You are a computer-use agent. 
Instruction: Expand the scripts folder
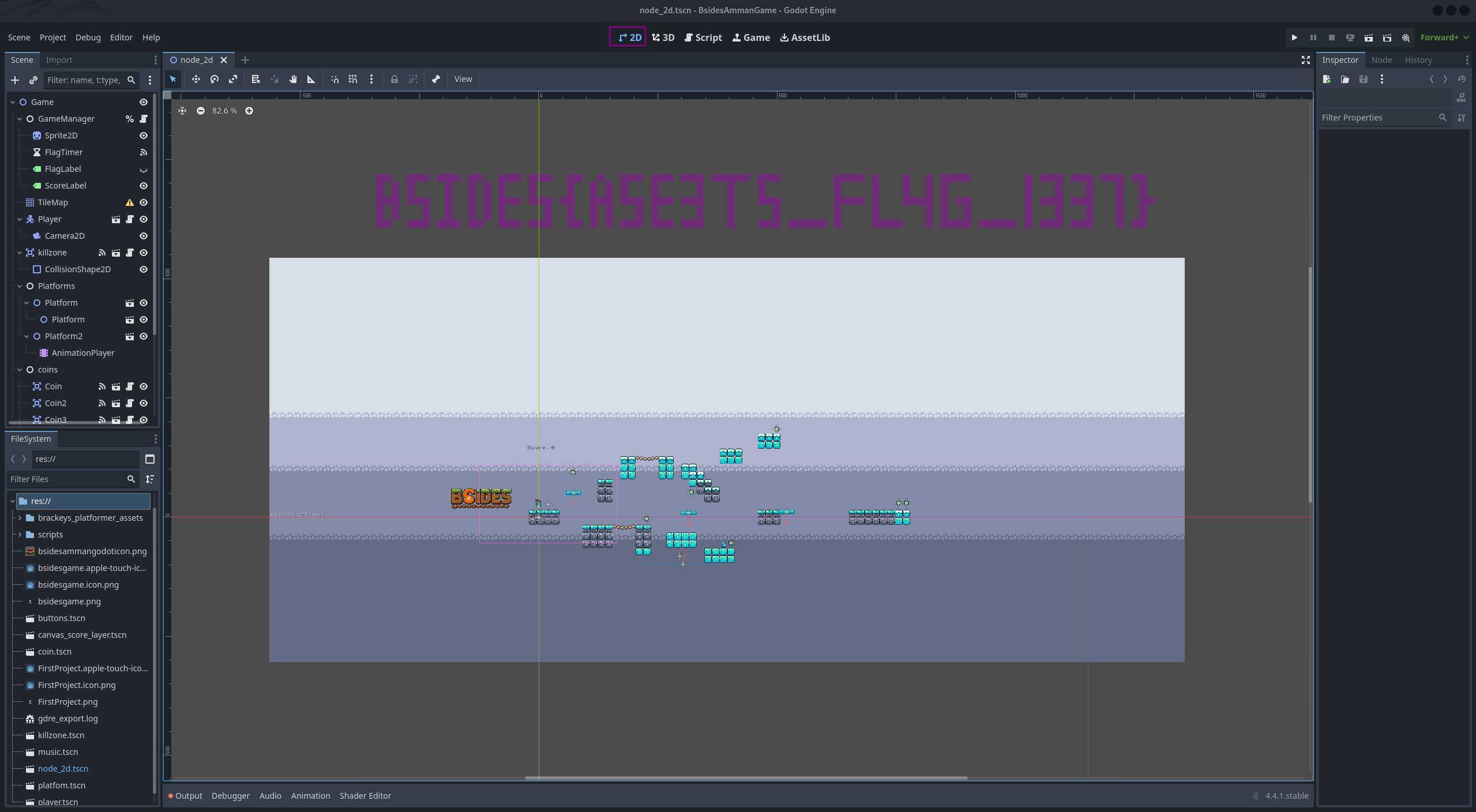[20, 535]
